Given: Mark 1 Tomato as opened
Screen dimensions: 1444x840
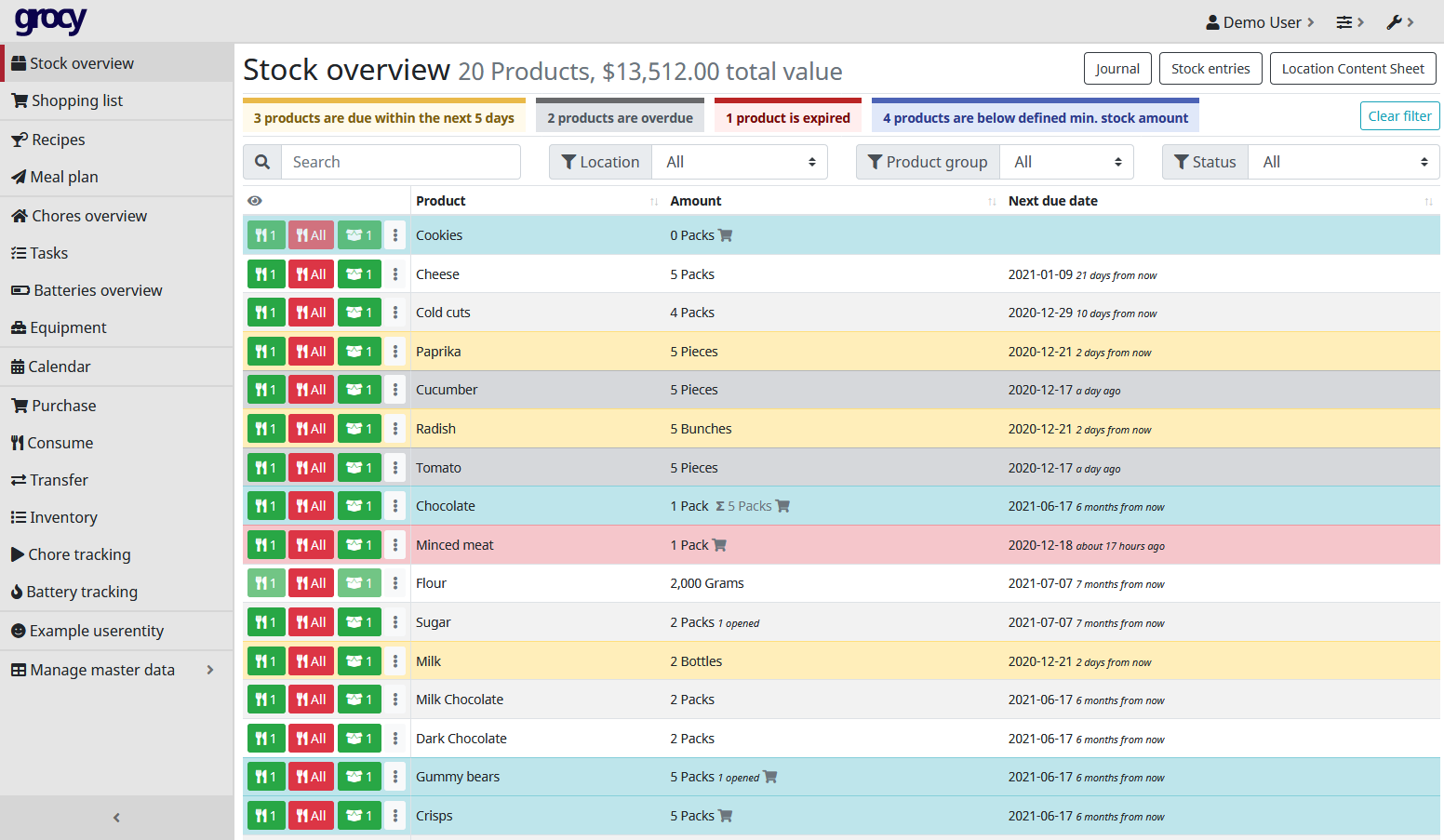Looking at the screenshot, I should 359,468.
